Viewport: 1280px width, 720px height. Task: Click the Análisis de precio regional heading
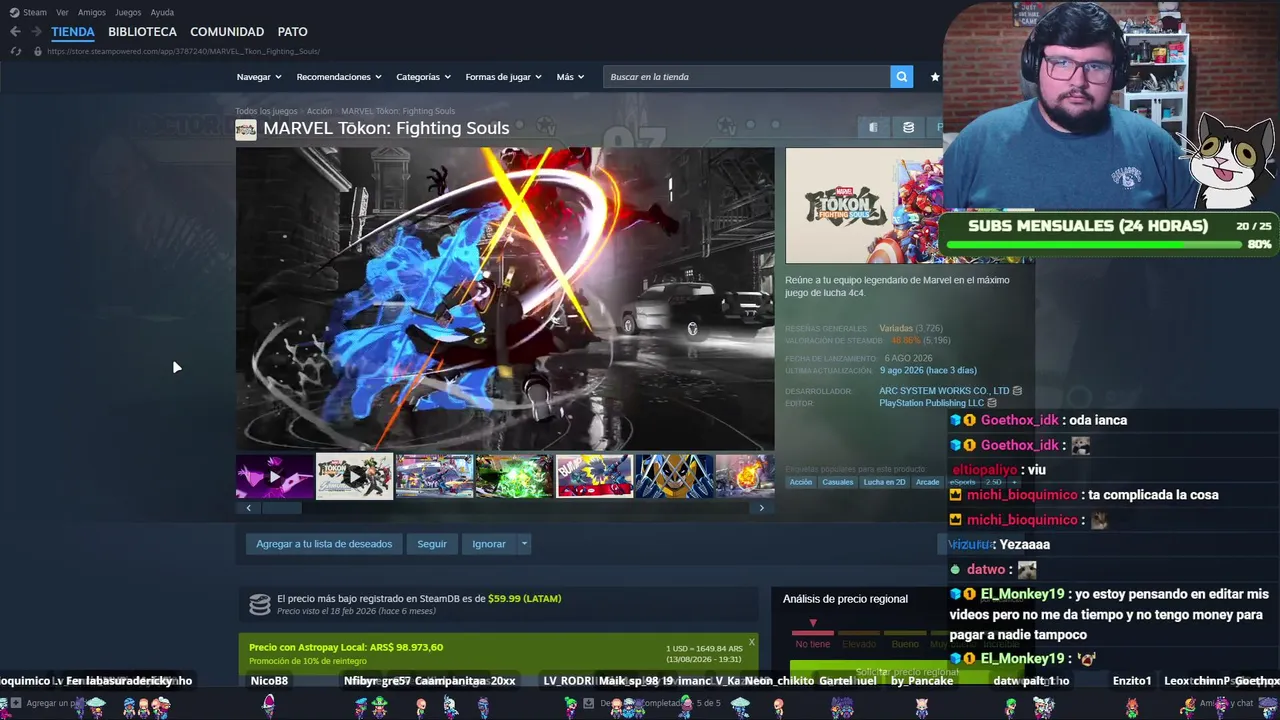point(845,599)
